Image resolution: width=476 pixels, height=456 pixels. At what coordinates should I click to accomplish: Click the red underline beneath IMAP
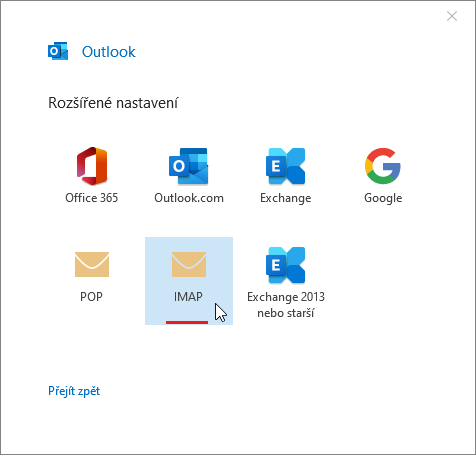(x=187, y=322)
